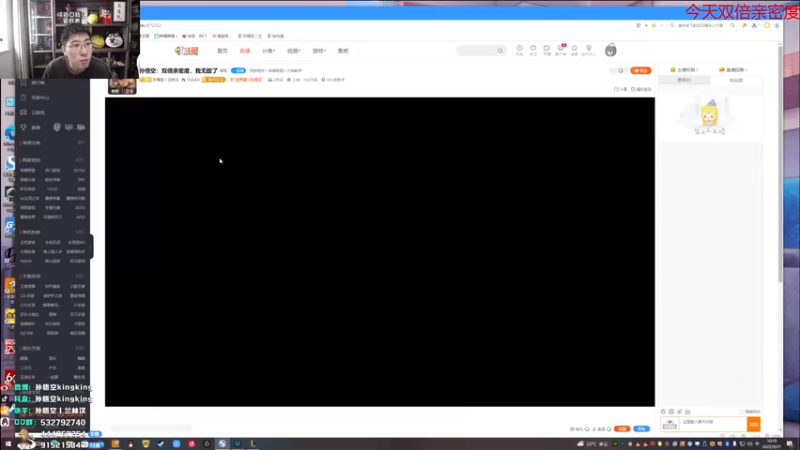
Task: Click the watch-in-client link above player
Action: coord(641,89)
